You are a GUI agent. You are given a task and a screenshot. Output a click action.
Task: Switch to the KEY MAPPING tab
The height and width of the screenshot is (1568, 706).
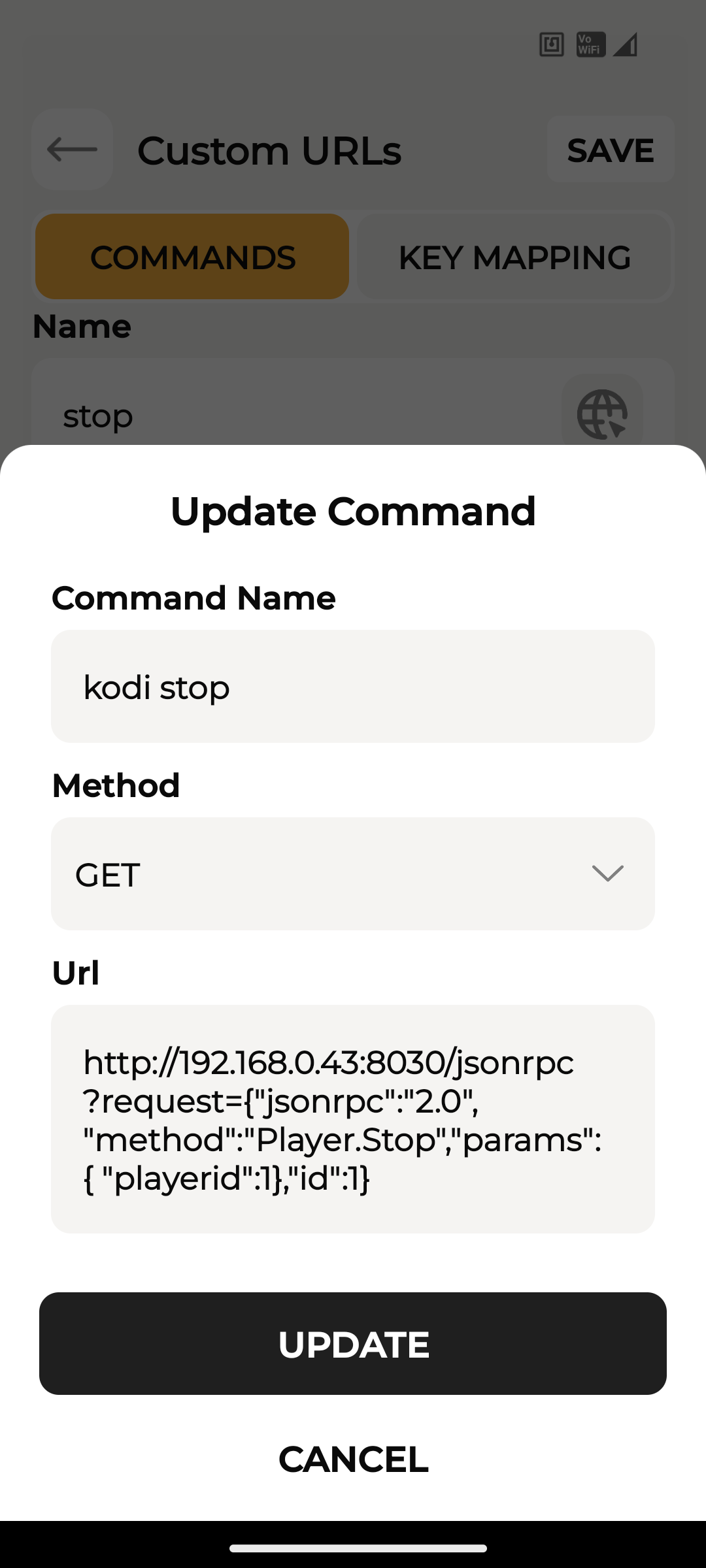[514, 257]
